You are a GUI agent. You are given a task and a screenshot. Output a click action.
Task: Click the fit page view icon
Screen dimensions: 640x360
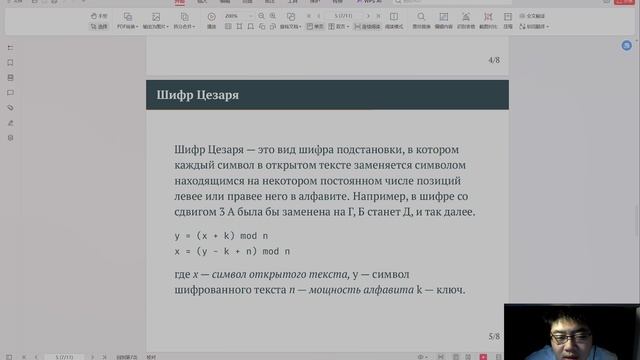(251, 27)
